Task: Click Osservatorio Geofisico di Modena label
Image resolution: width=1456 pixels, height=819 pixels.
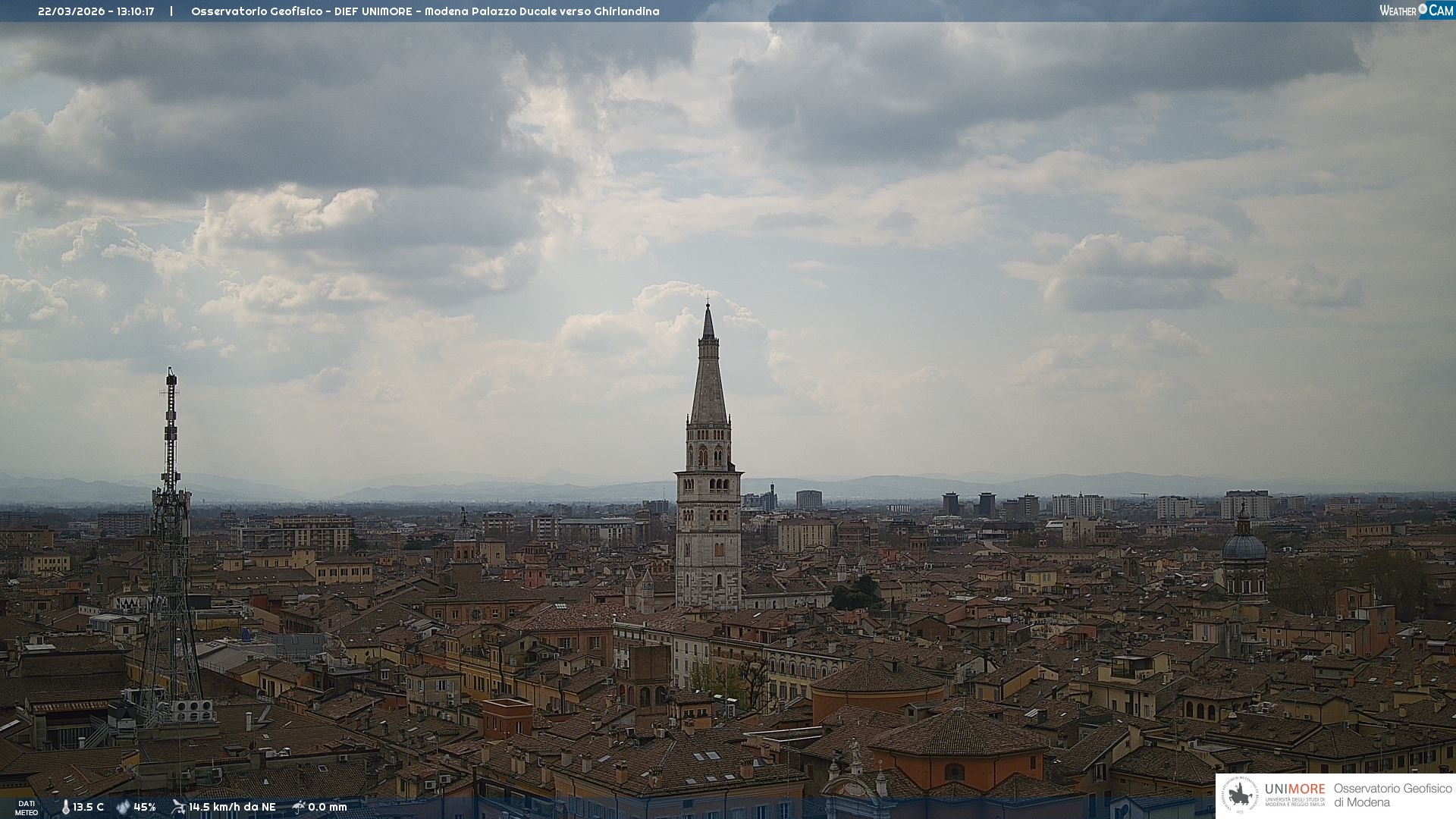Action: 1392,795
